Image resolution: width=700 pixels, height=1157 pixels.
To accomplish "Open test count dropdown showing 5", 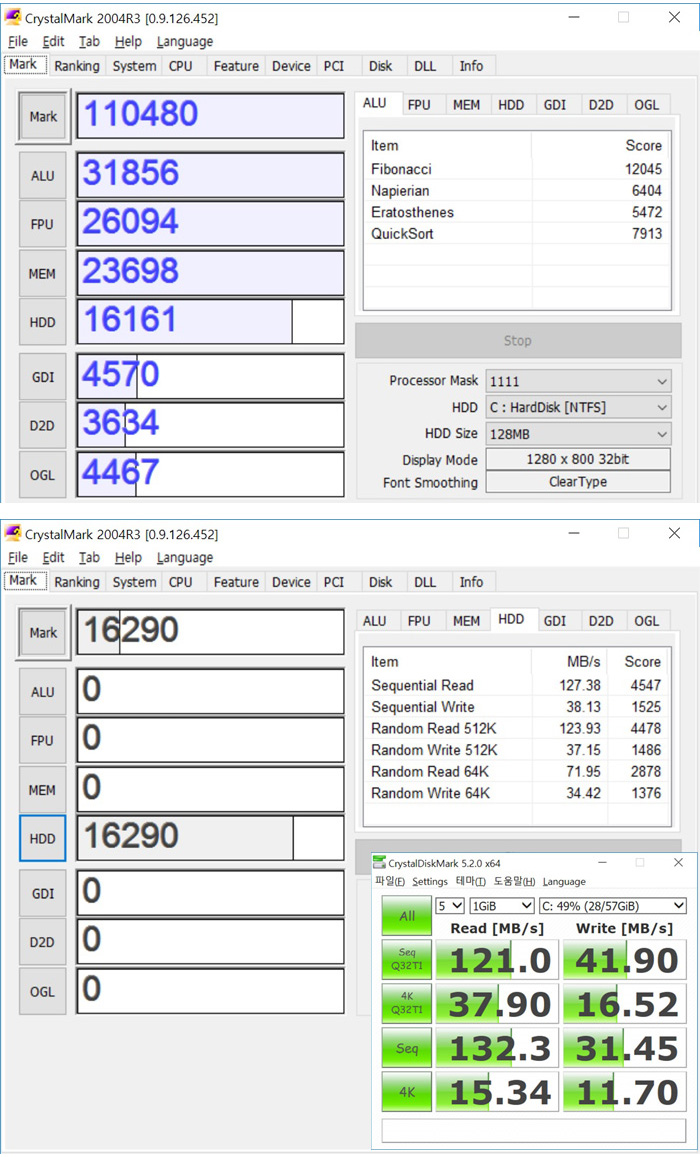I will pos(450,905).
